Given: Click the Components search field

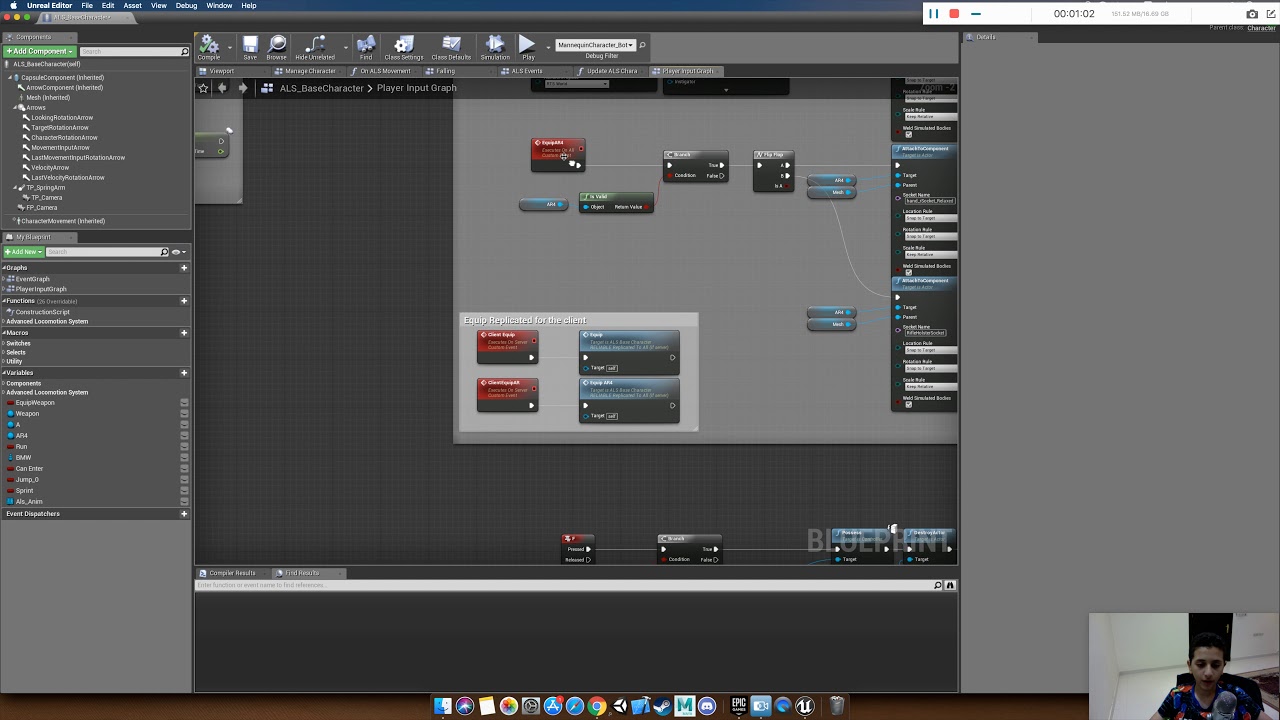Looking at the screenshot, I should click(134, 51).
